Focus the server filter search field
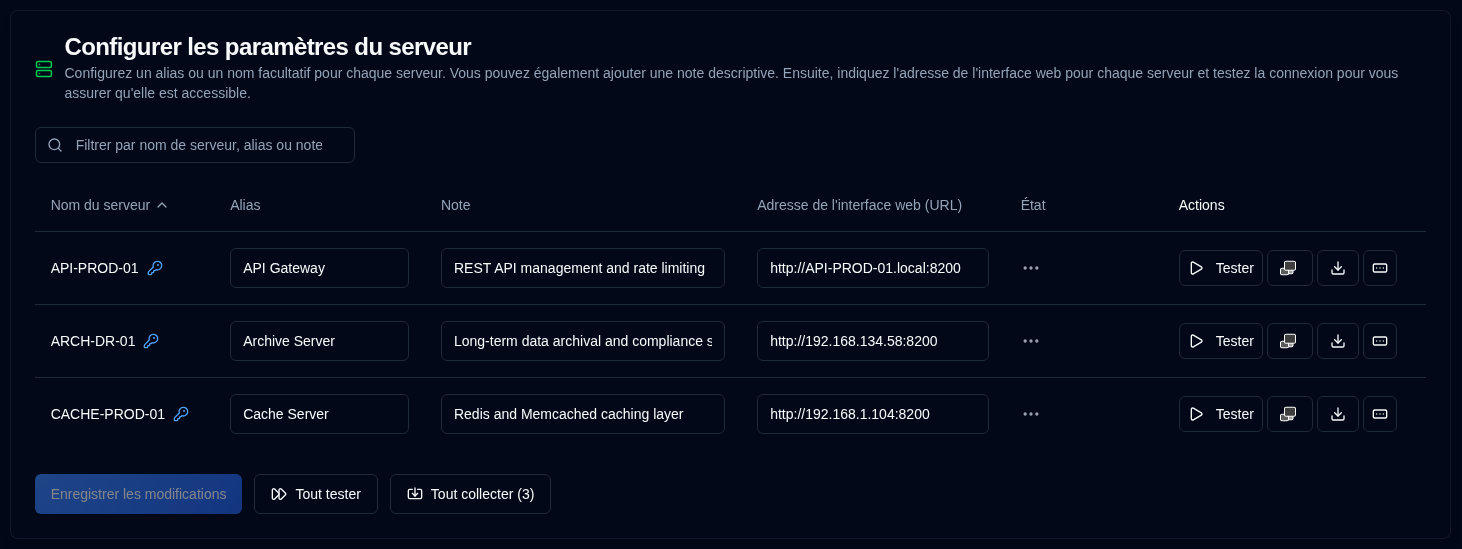Viewport: 1462px width, 549px height. coord(195,145)
